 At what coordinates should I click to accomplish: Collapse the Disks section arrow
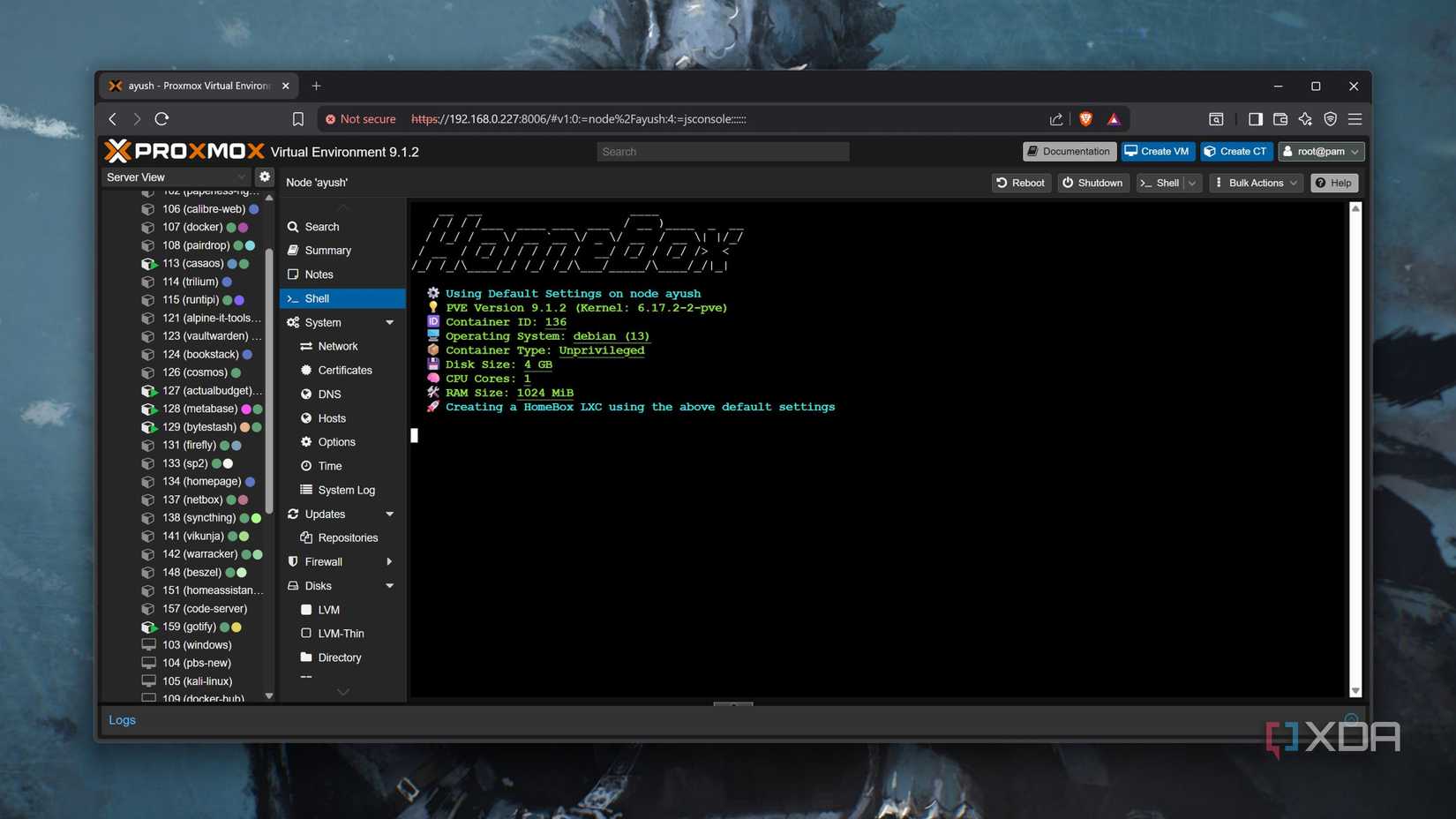point(389,586)
